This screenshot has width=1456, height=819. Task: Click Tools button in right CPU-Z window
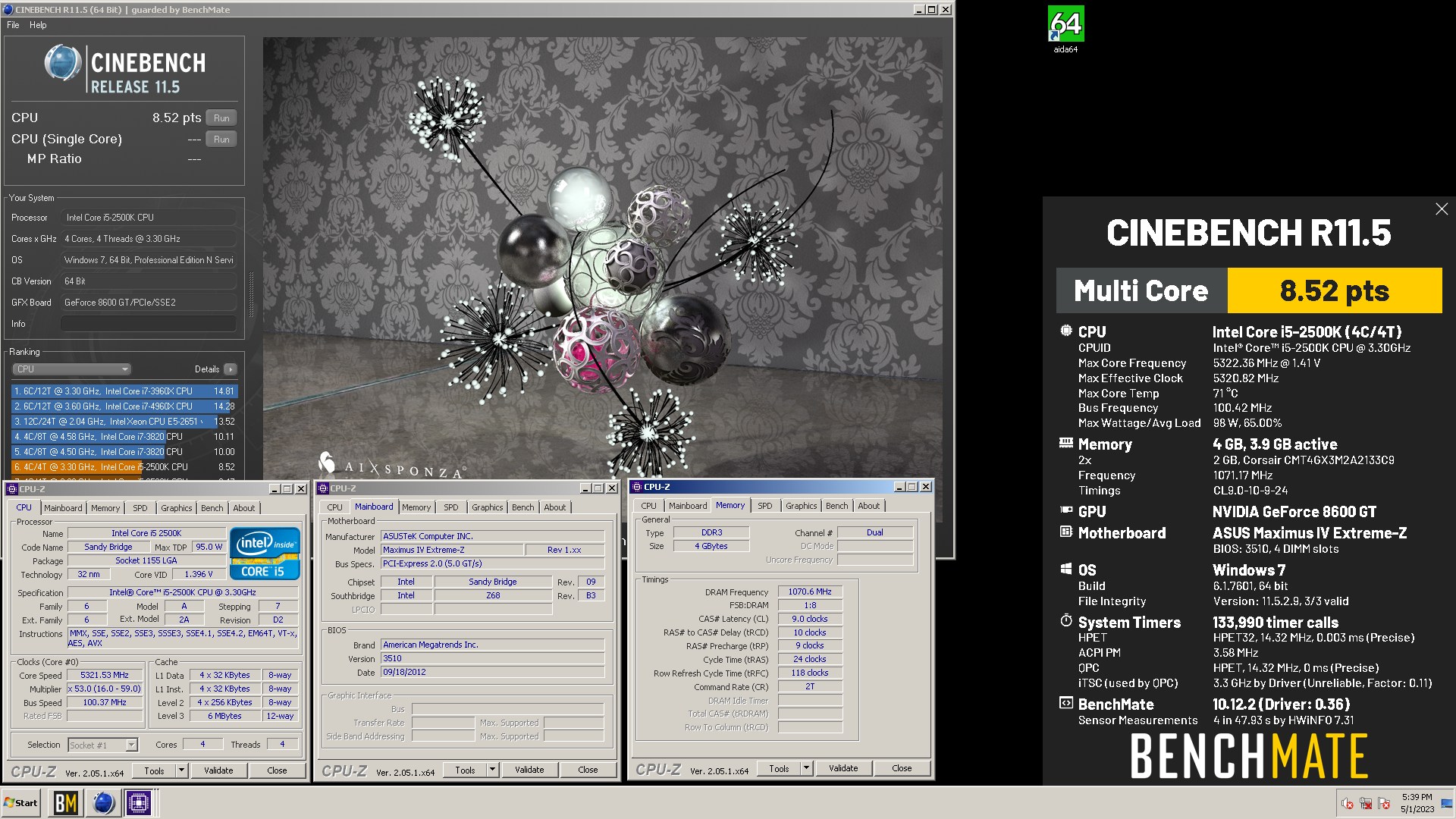click(779, 768)
